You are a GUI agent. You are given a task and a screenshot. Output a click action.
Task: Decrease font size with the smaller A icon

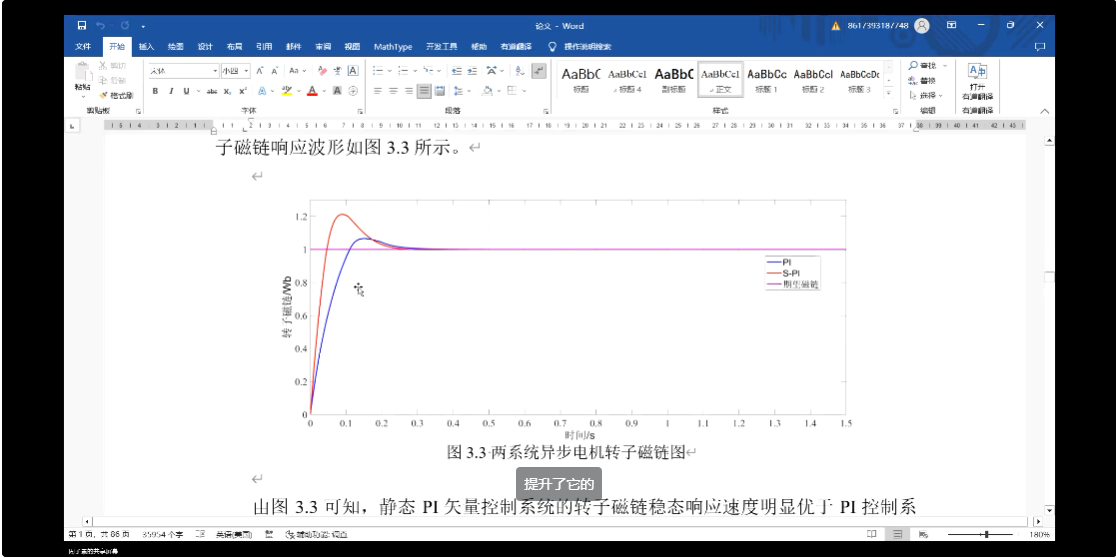click(x=275, y=71)
